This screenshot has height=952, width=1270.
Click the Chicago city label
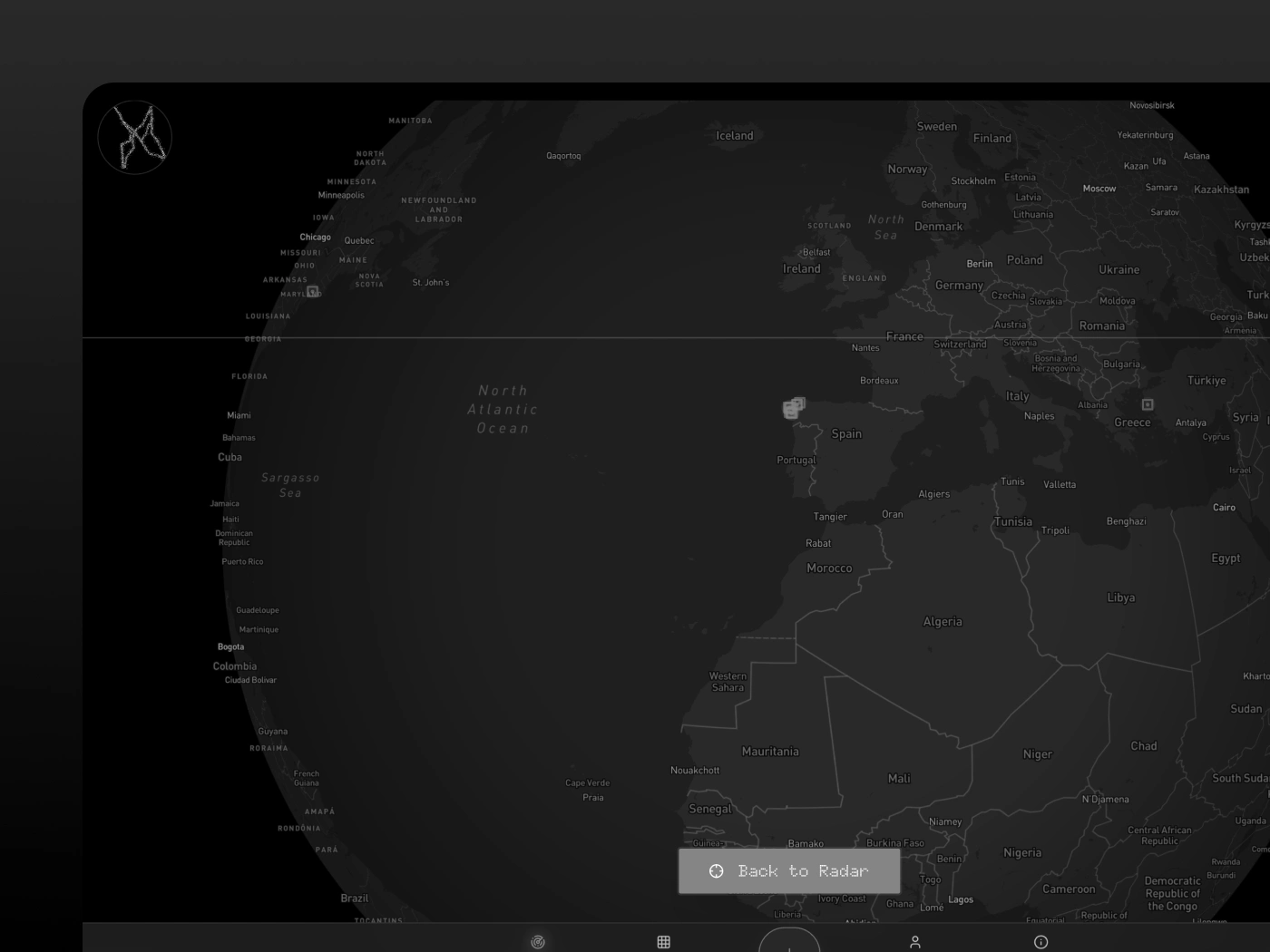(315, 238)
